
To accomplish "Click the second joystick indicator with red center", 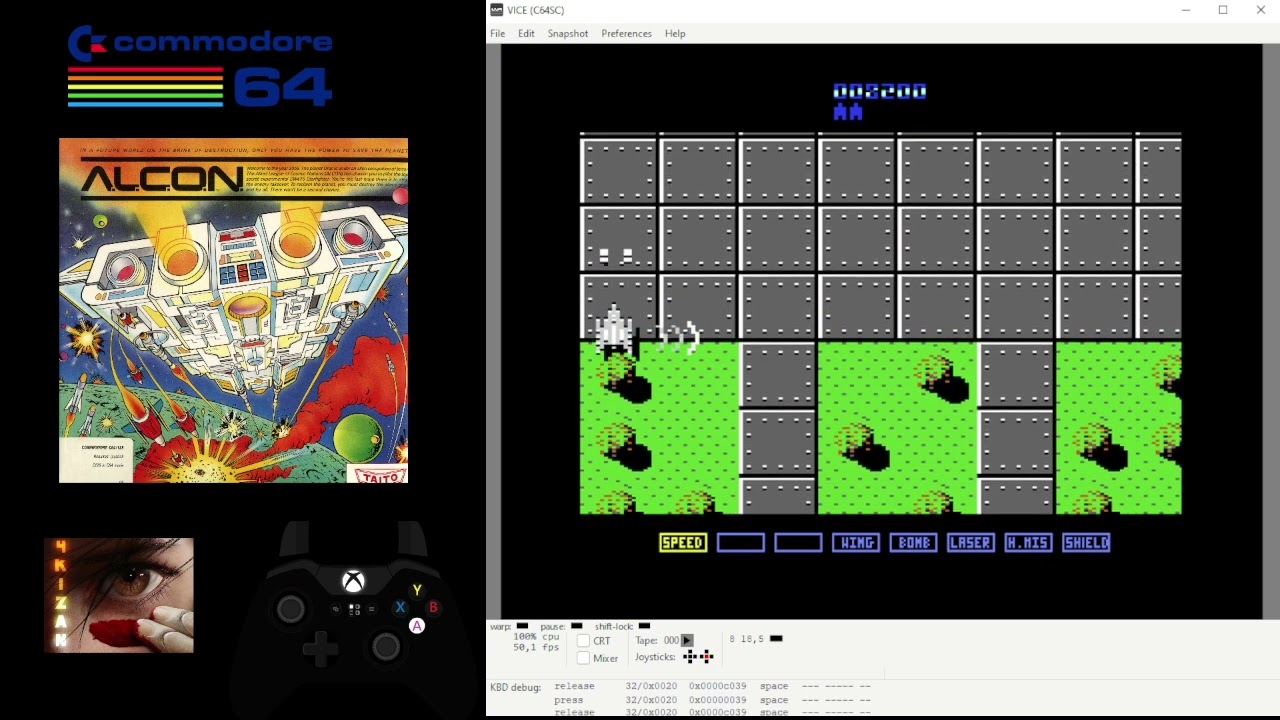I will pyautogui.click(x=706, y=657).
